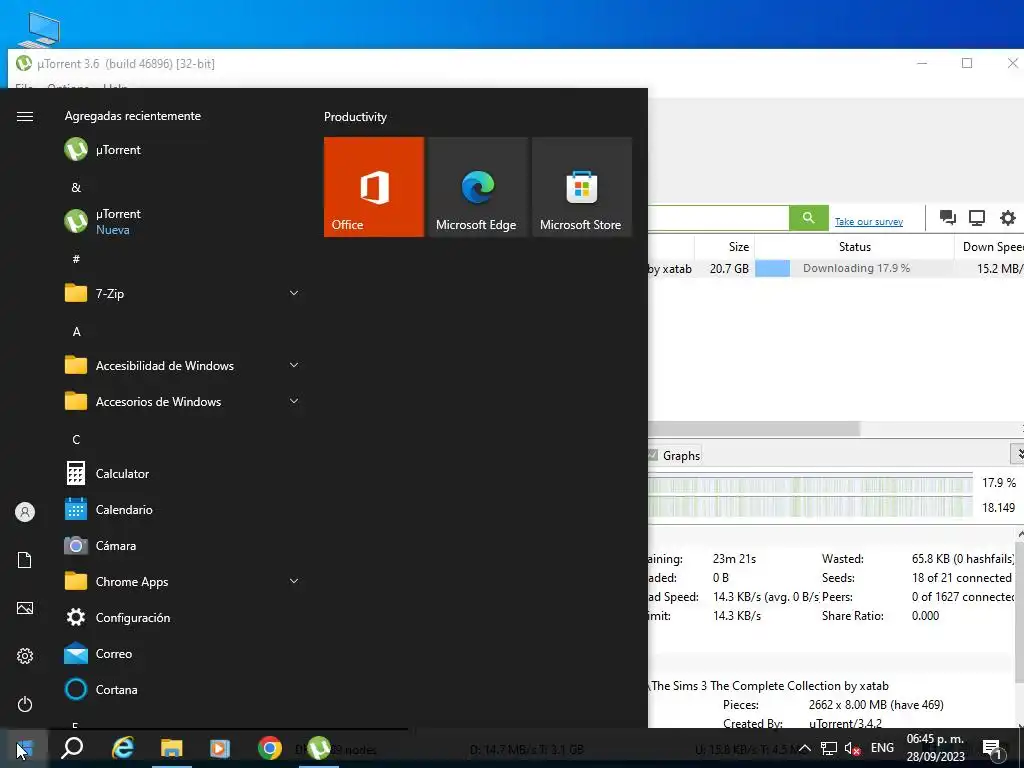Open ENG language input indicator
The image size is (1024, 768).
click(x=882, y=748)
